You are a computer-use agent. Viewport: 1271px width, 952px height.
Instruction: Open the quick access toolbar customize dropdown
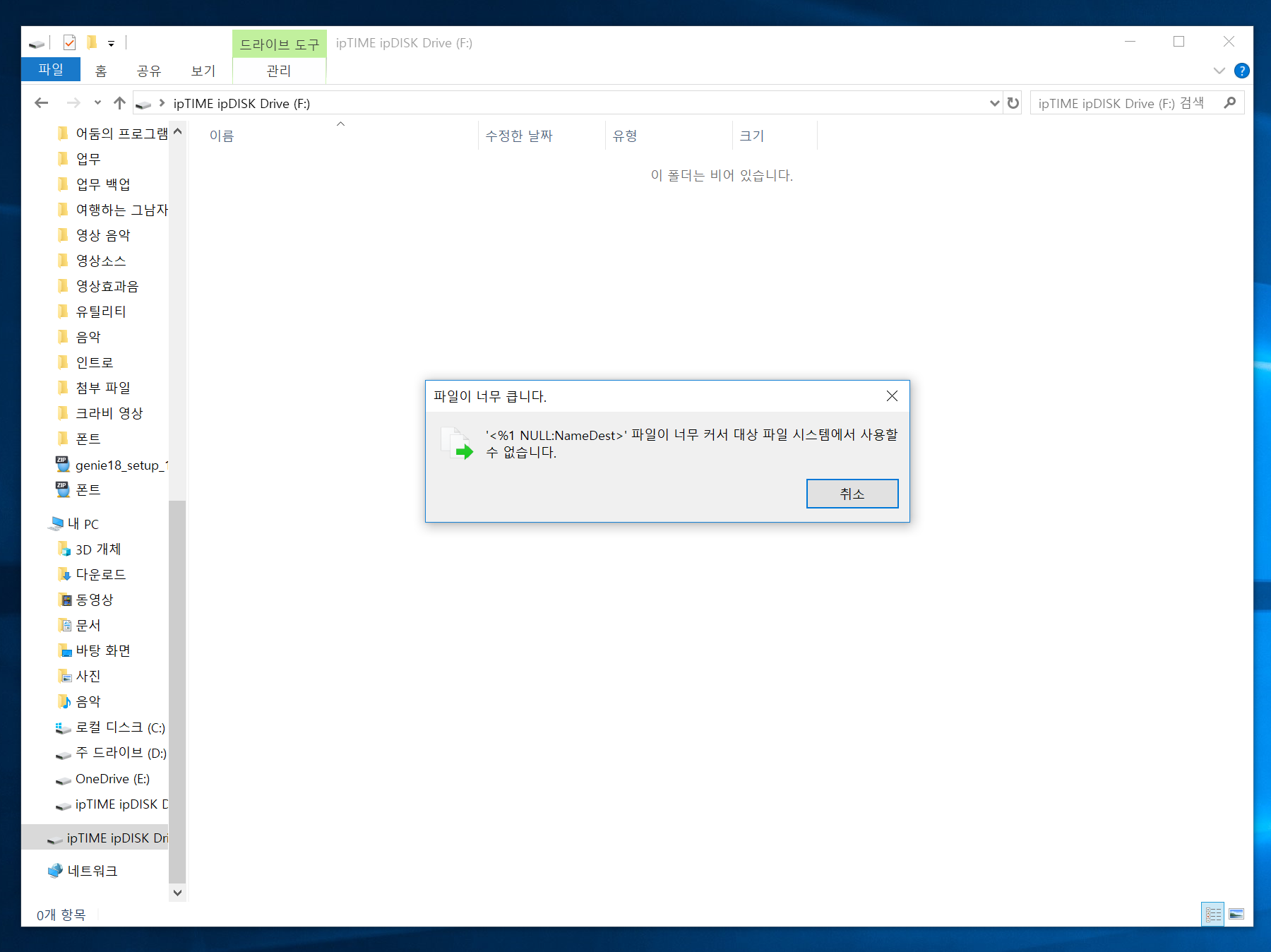click(x=111, y=44)
